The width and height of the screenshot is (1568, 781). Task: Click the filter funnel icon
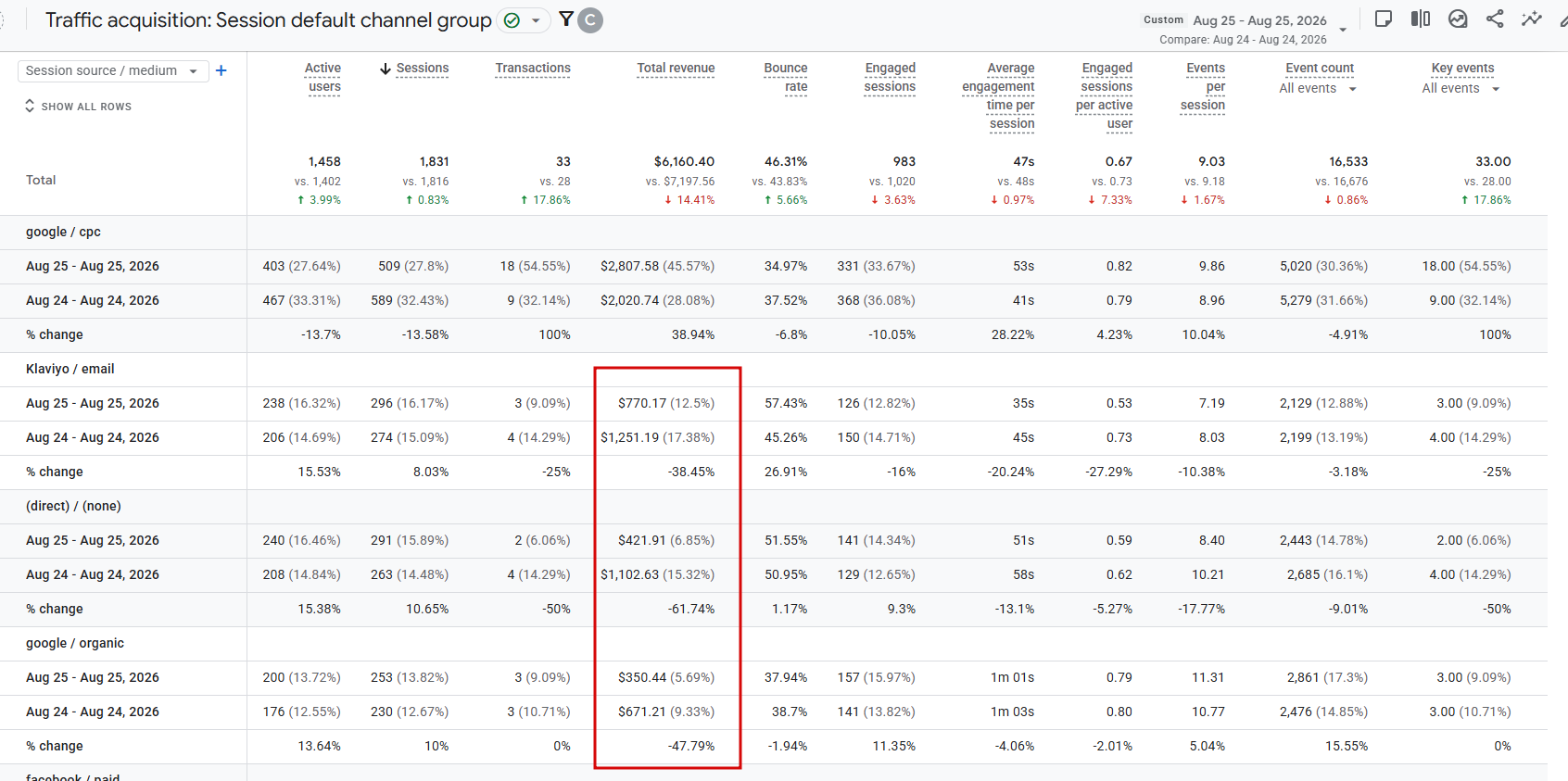(566, 19)
